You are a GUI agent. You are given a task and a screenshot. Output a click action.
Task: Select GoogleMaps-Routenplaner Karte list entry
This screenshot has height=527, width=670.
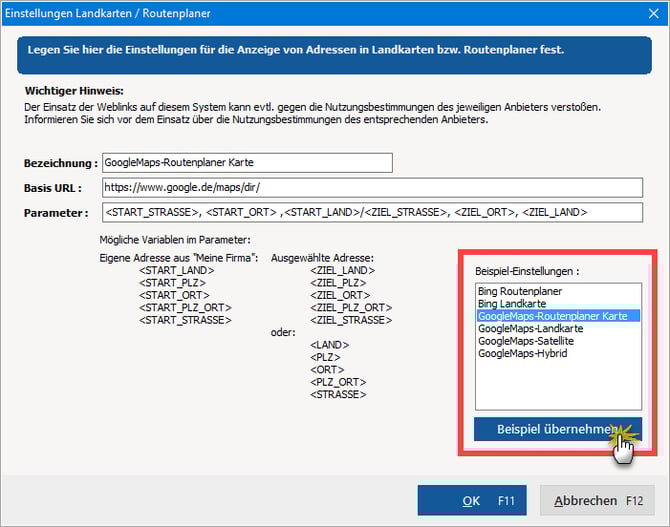(x=552, y=316)
